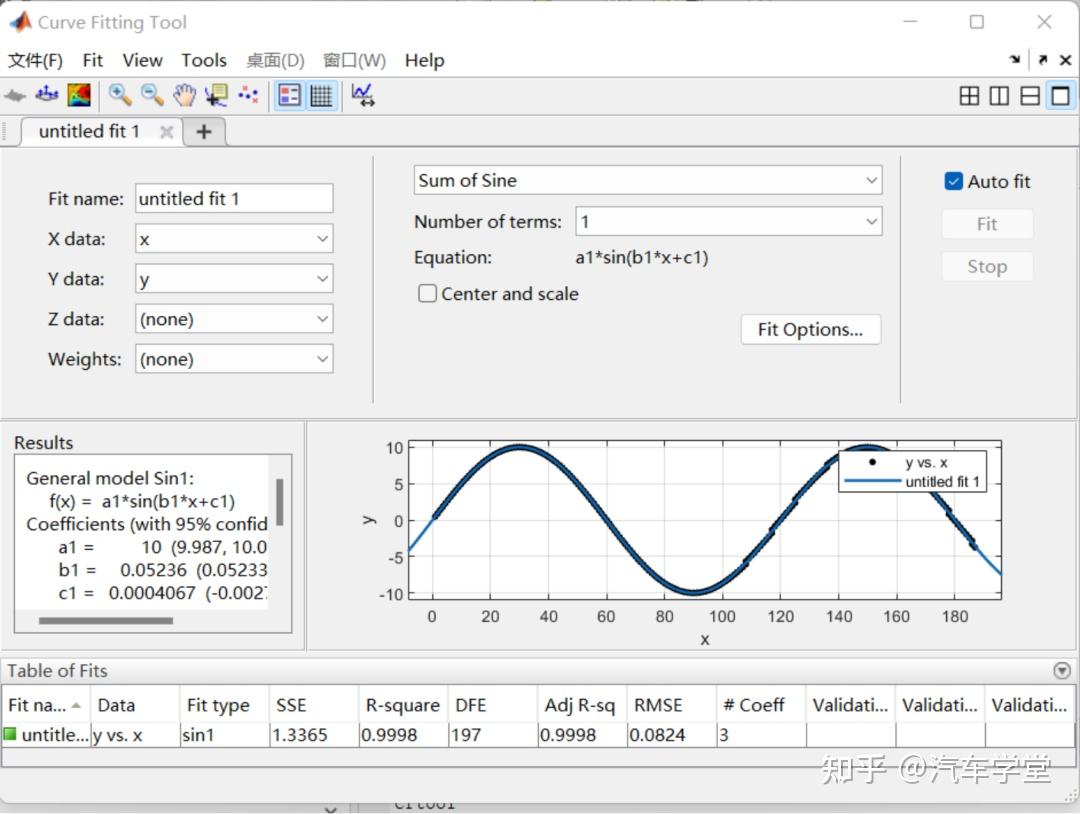This screenshot has height=814, width=1080.
Task: Enable the Data Cursor tool
Action: 215,95
